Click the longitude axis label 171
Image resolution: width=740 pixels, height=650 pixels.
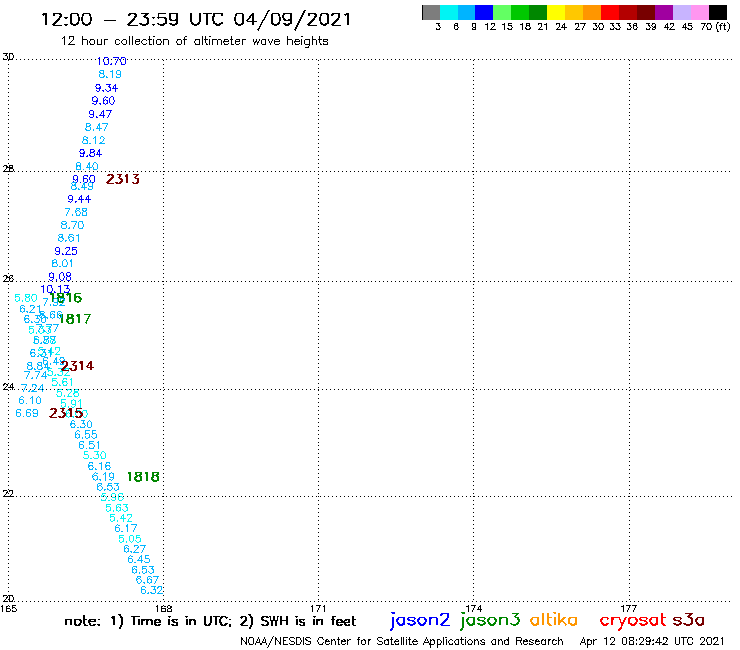click(318, 608)
